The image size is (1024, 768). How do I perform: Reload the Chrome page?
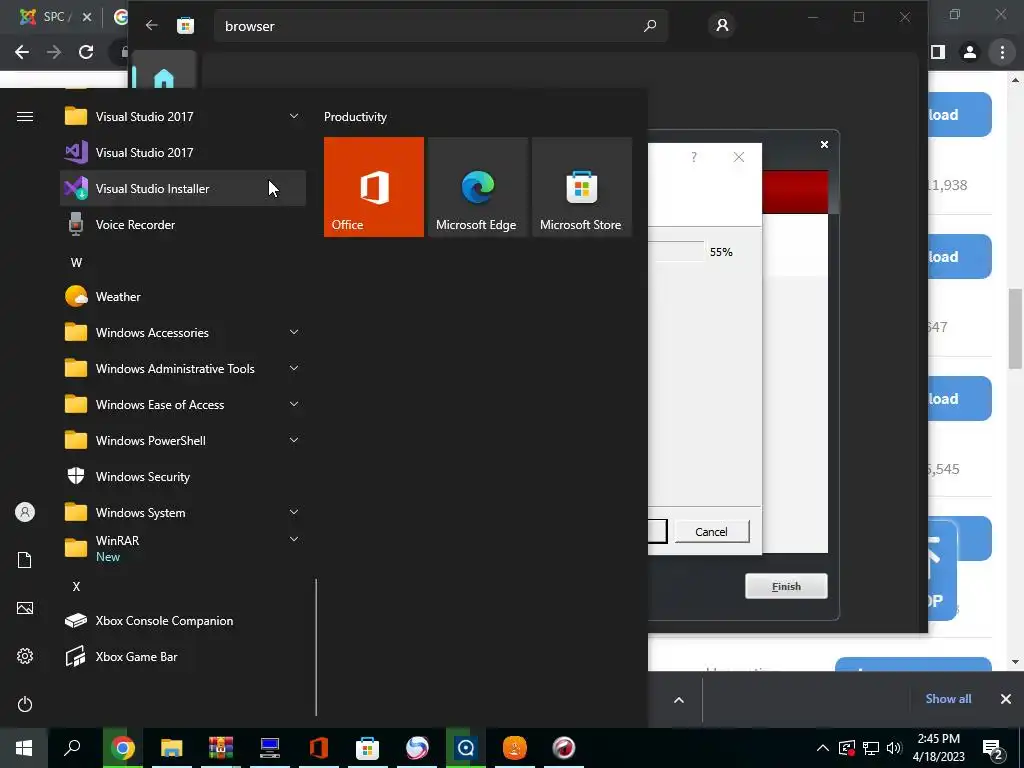pos(86,52)
